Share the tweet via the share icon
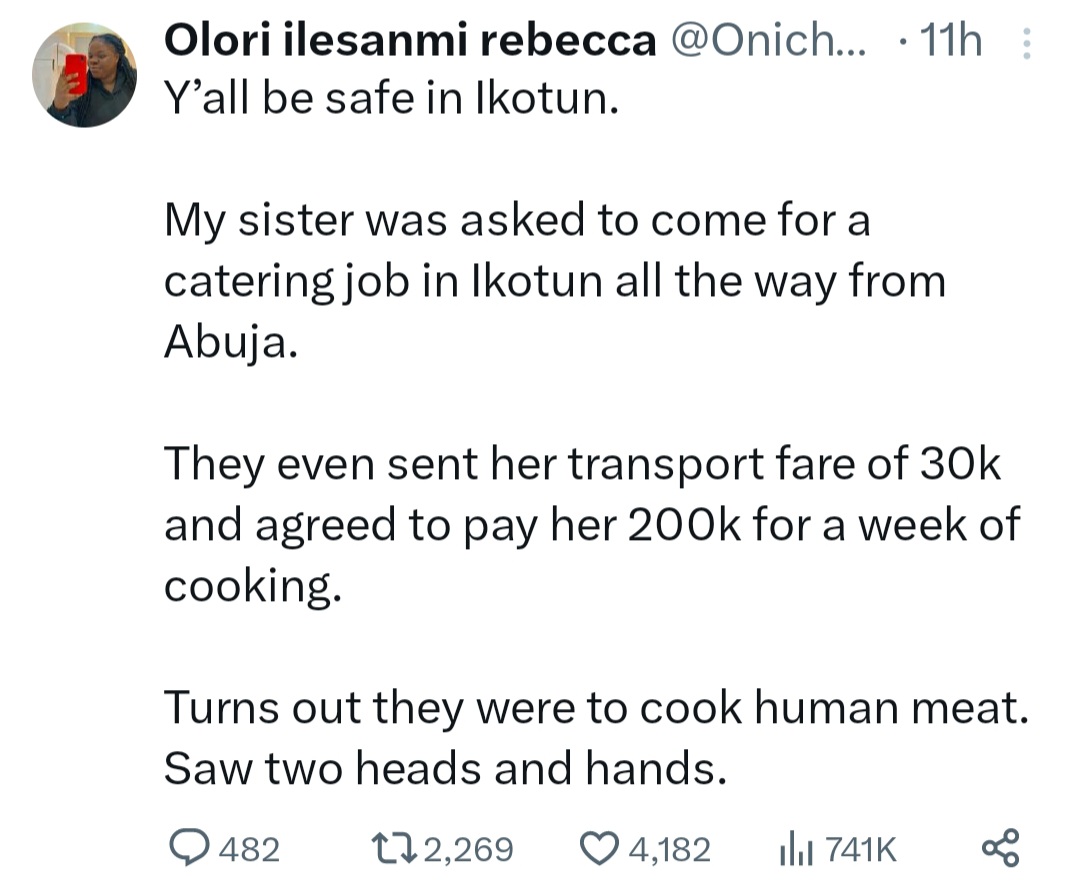Image resolution: width=1080 pixels, height=889 pixels. (x=1001, y=849)
